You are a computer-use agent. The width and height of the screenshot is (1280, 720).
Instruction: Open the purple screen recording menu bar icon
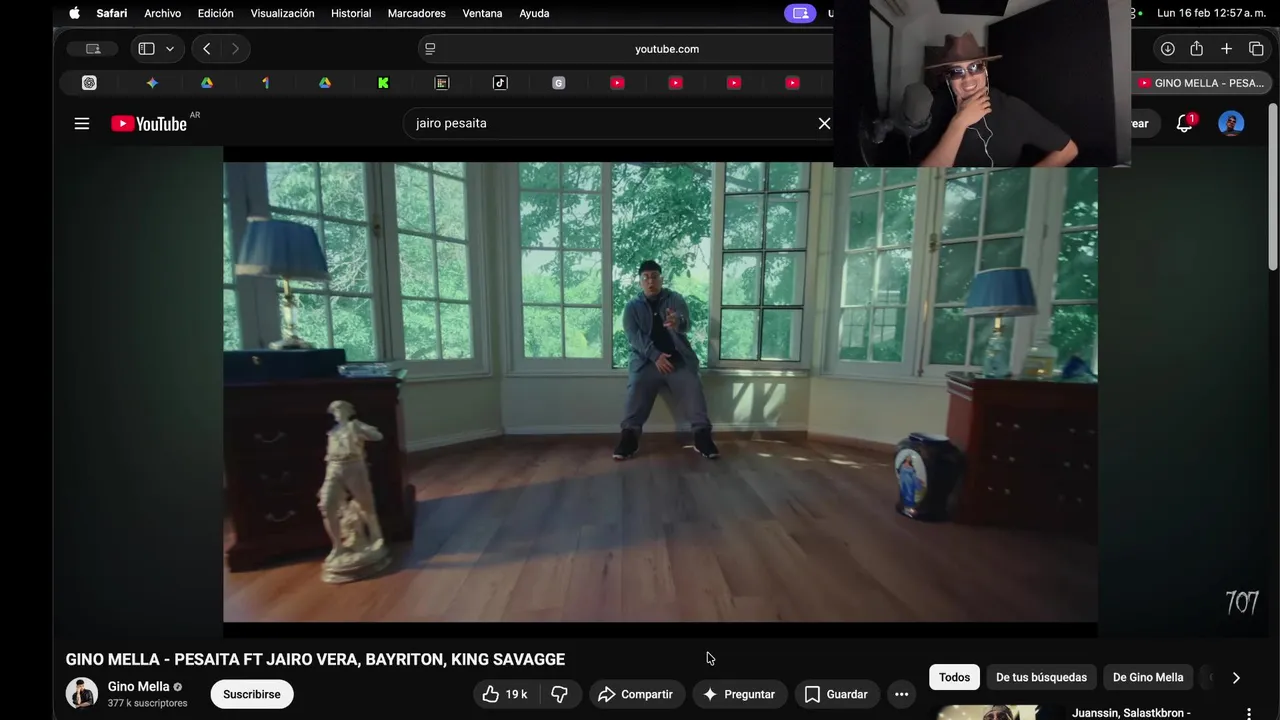pos(799,13)
